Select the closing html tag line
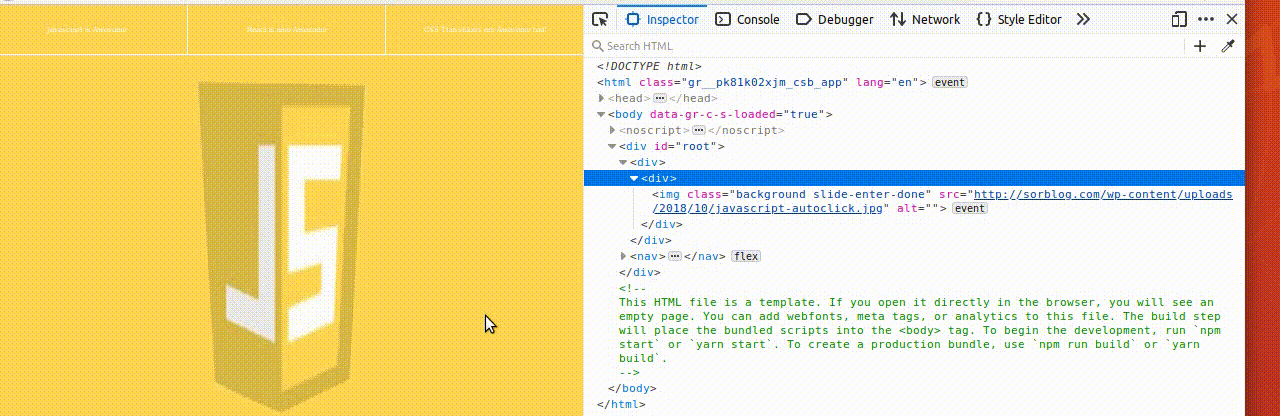This screenshot has width=1280, height=416. [620, 404]
